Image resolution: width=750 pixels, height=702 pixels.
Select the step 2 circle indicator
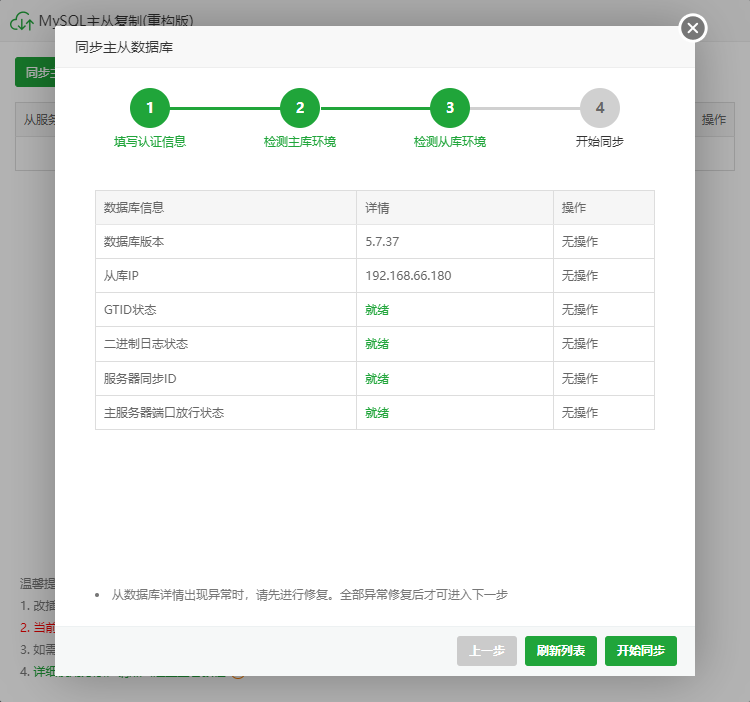click(300, 108)
